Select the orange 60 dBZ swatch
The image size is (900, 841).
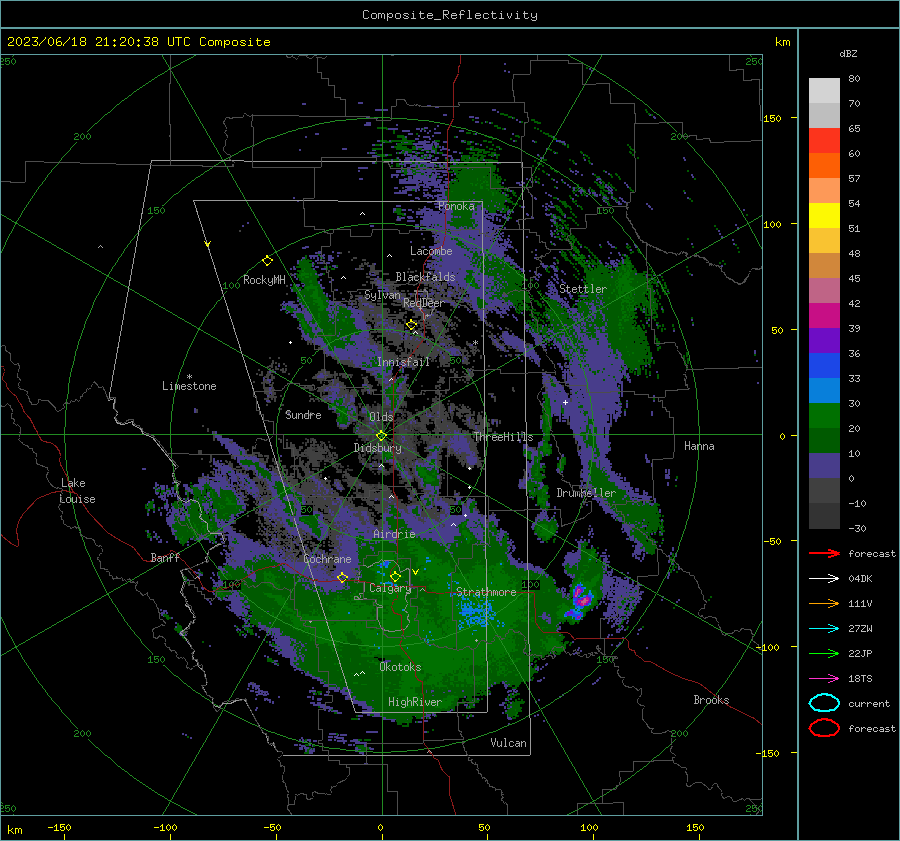click(824, 165)
